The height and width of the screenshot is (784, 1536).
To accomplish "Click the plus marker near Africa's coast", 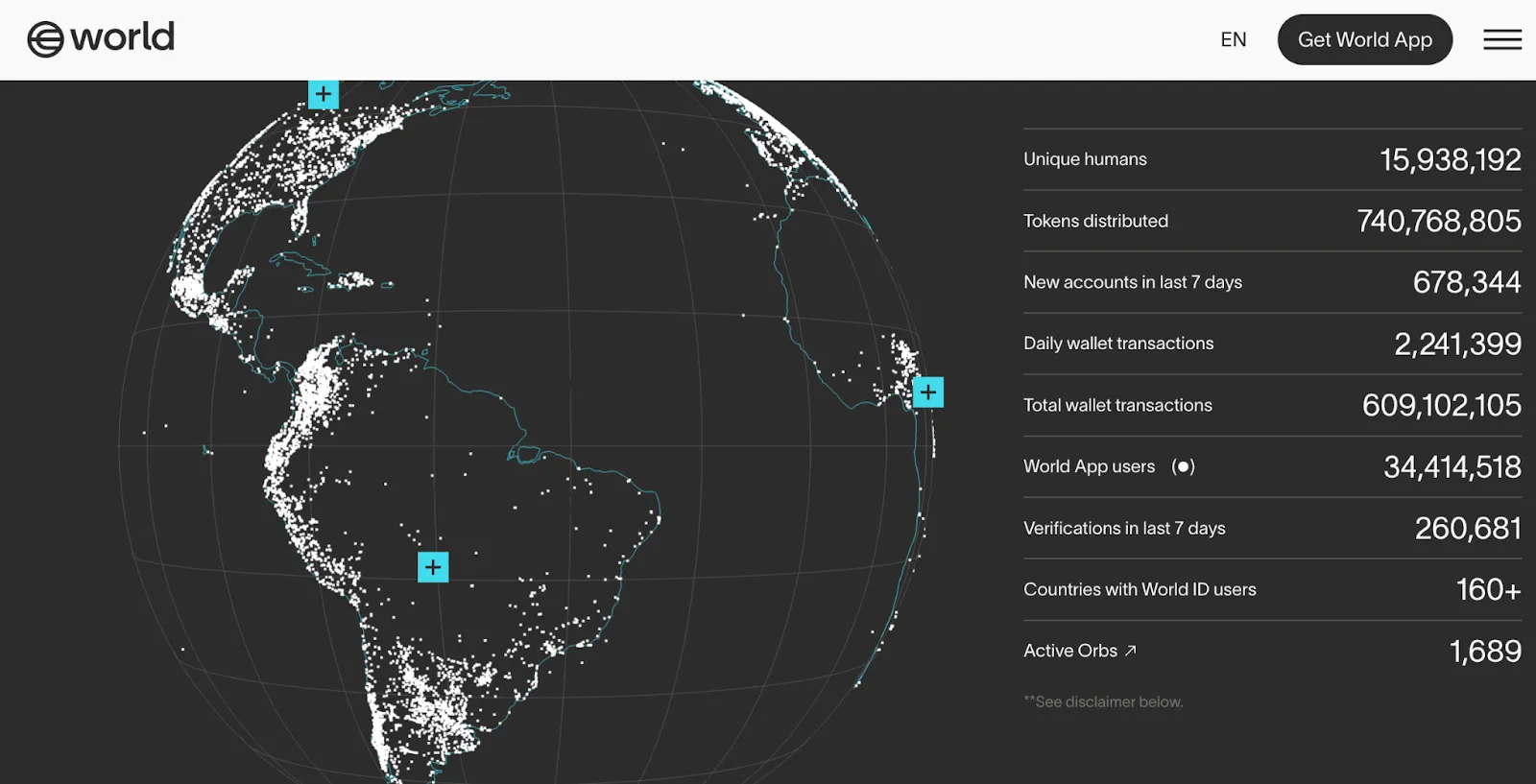I will [x=928, y=392].
